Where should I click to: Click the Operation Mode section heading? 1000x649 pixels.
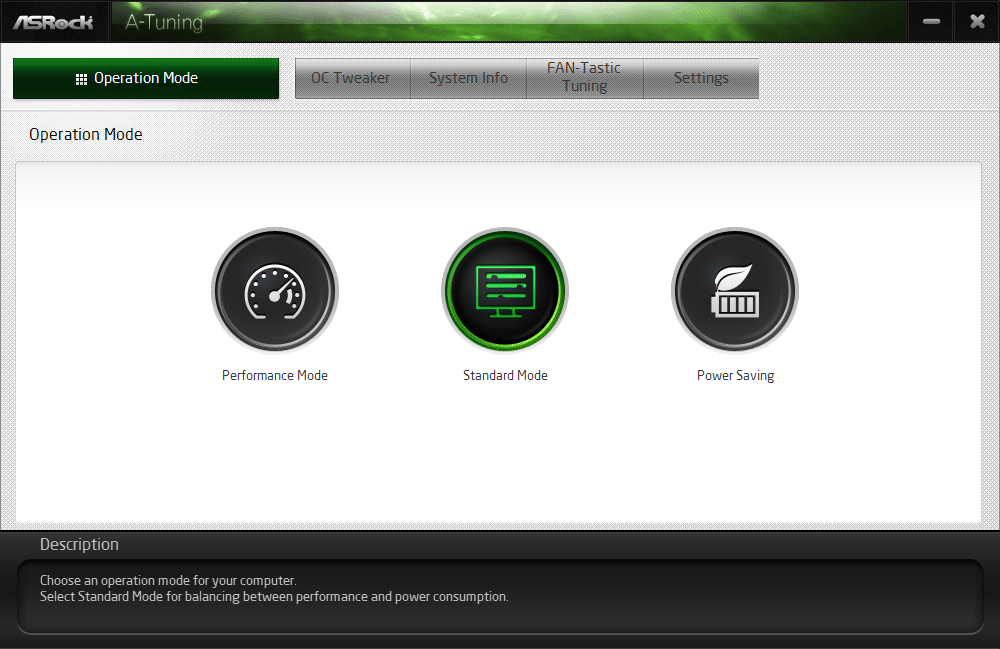point(85,135)
